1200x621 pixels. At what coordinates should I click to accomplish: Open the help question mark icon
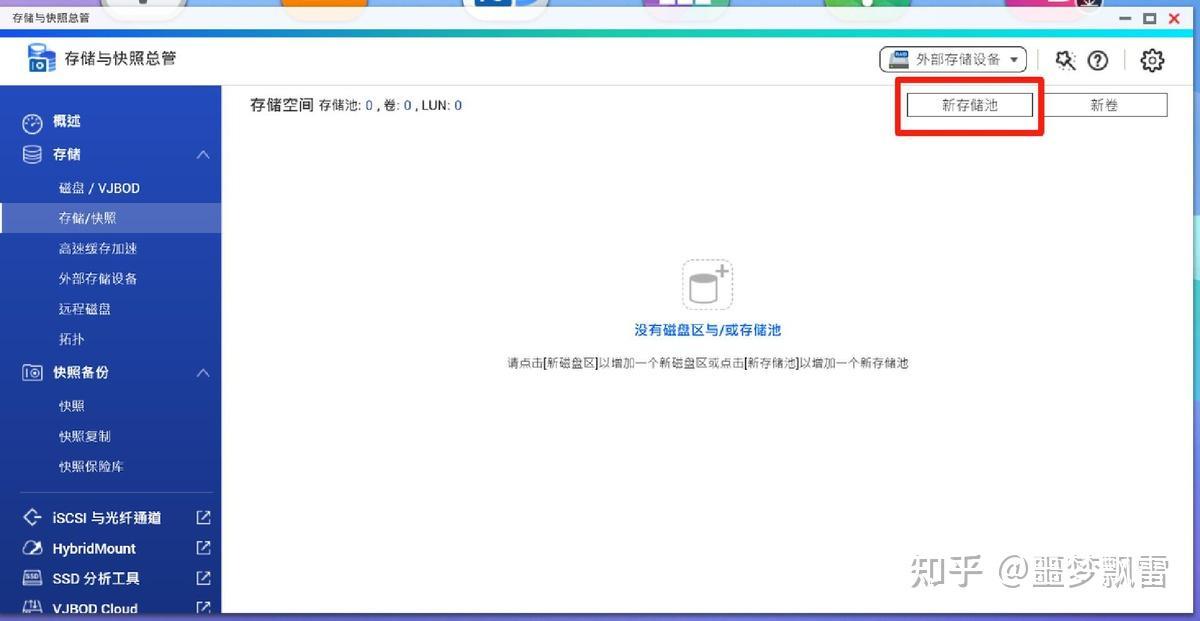click(x=1098, y=61)
